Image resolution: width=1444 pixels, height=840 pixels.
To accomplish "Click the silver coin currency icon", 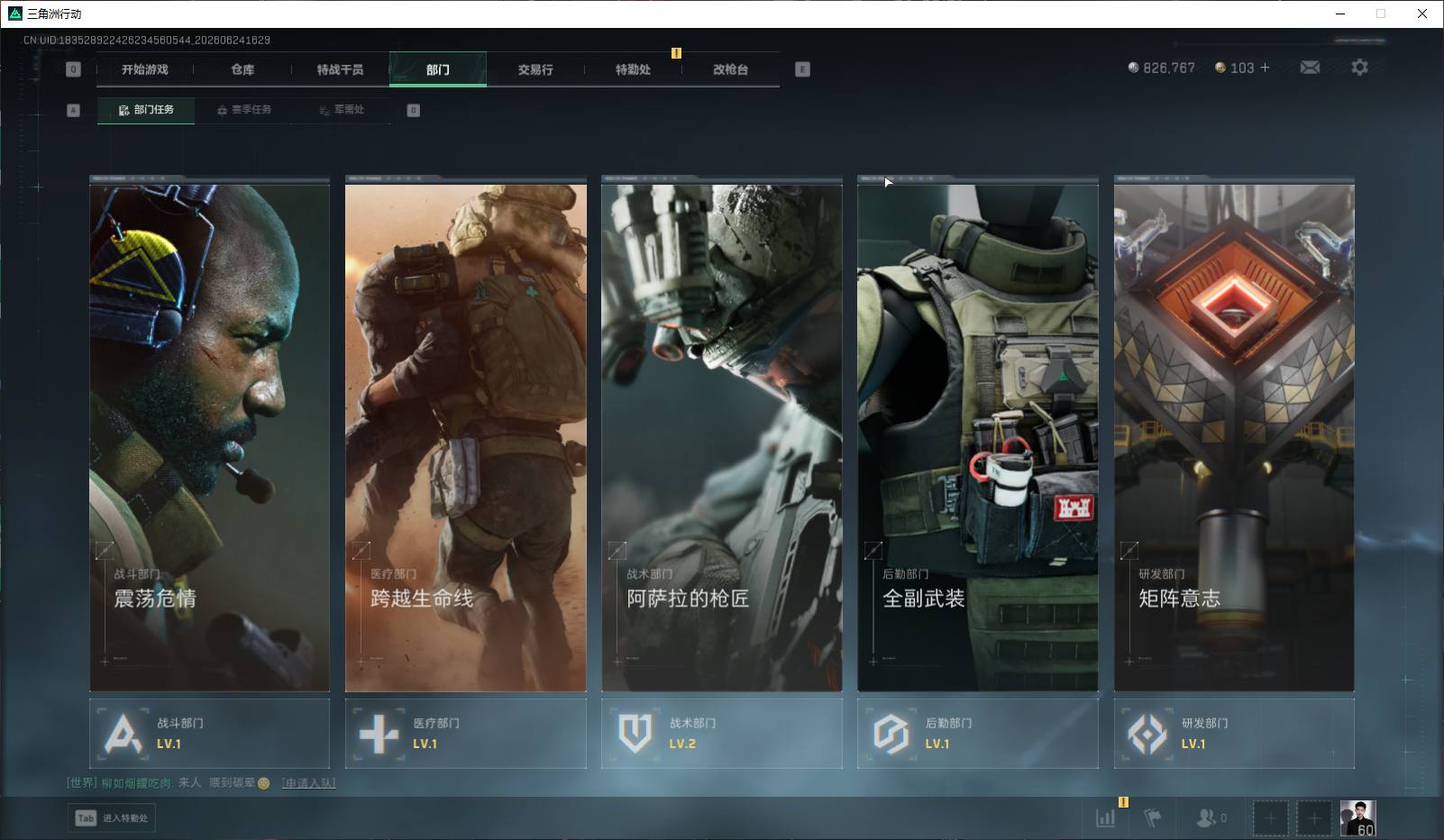I will point(1133,68).
